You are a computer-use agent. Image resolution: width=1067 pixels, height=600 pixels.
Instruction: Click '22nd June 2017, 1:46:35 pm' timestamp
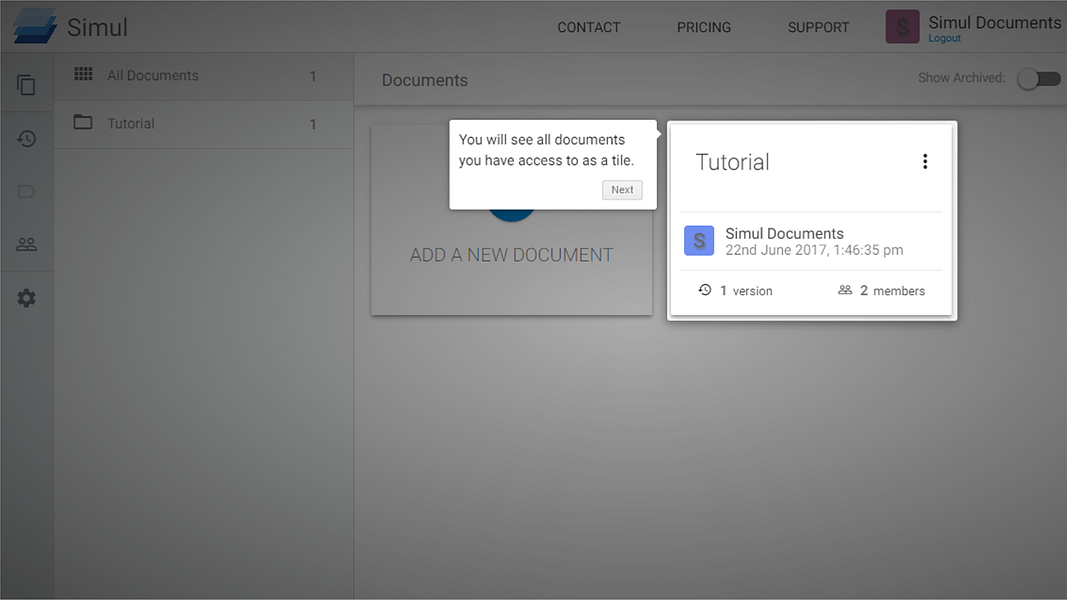[814, 250]
